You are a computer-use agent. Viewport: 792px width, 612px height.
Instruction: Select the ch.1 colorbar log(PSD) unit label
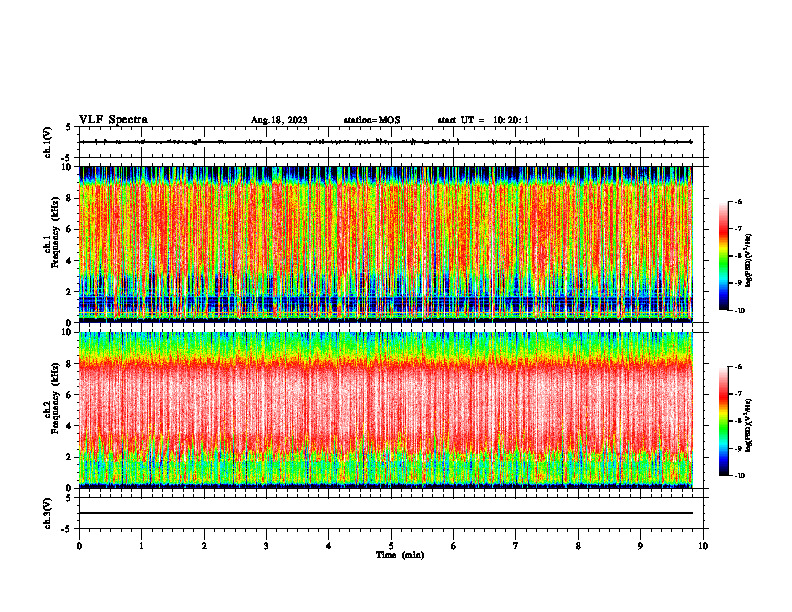point(749,261)
